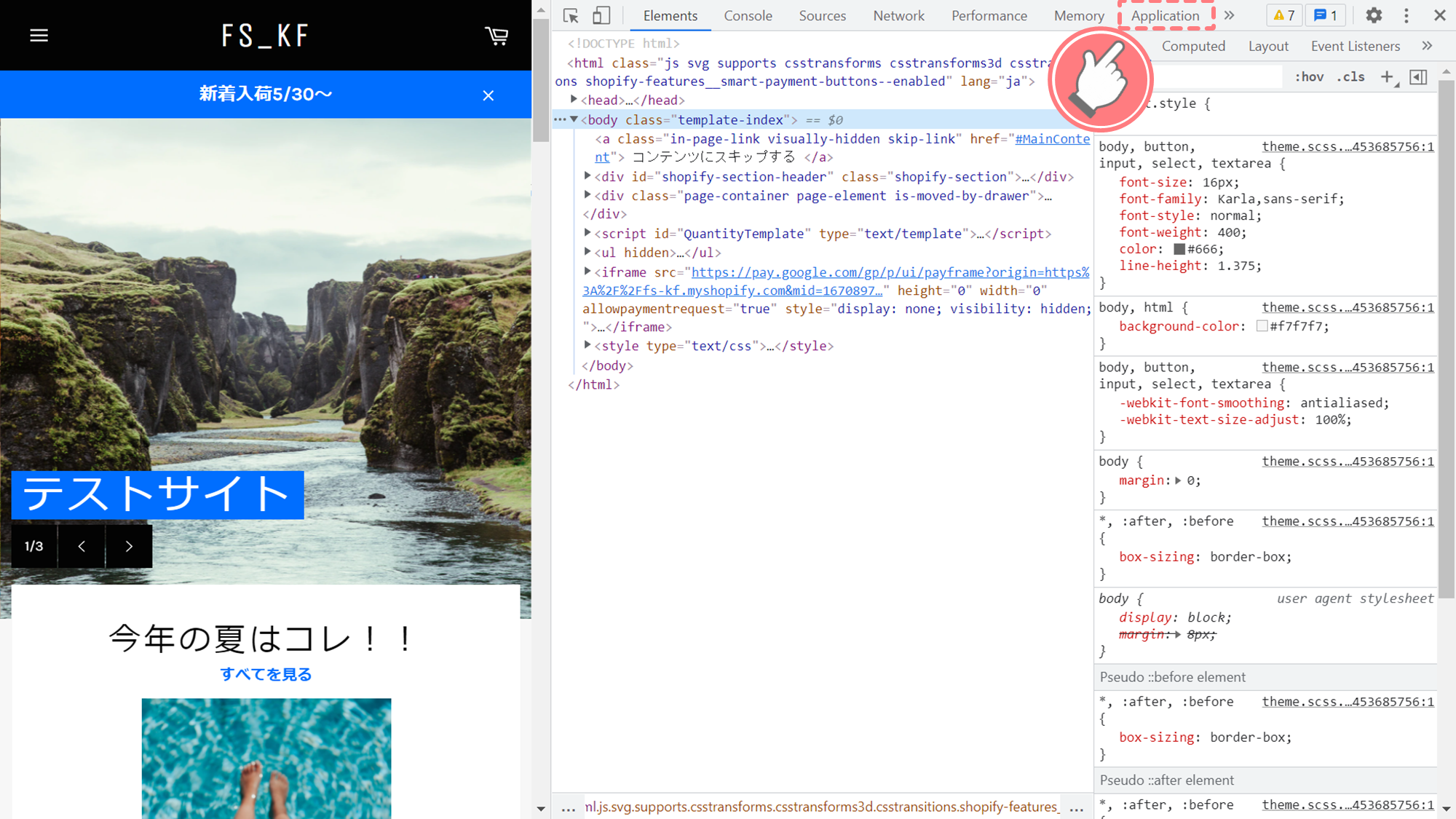
Task: Collapse the body template-index node
Action: click(574, 119)
